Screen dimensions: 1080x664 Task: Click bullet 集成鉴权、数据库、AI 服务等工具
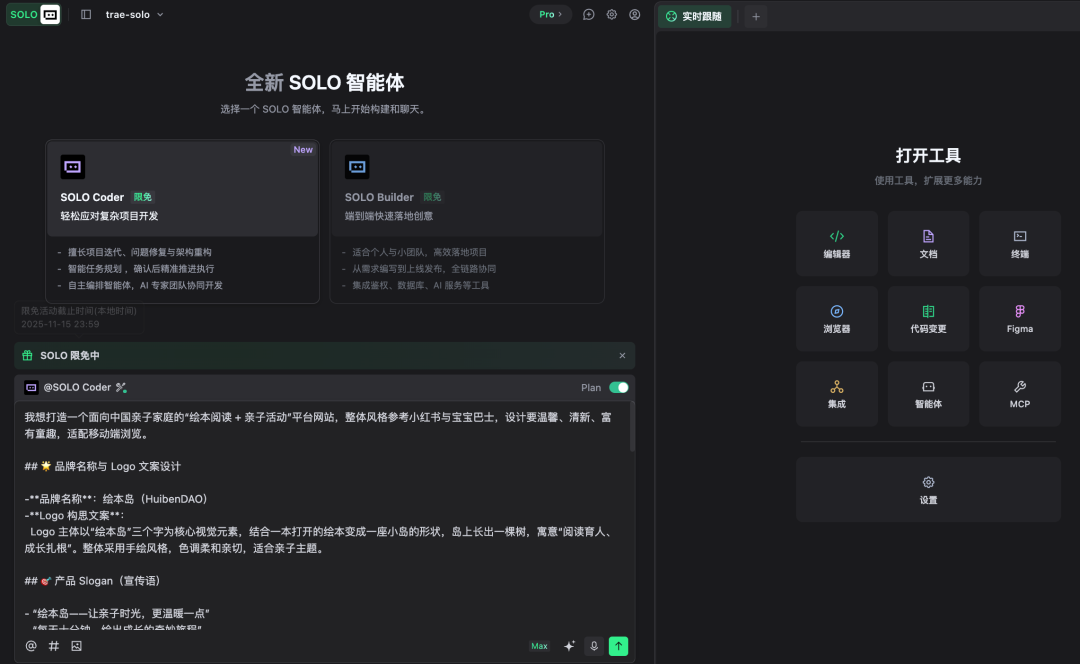tap(421, 285)
